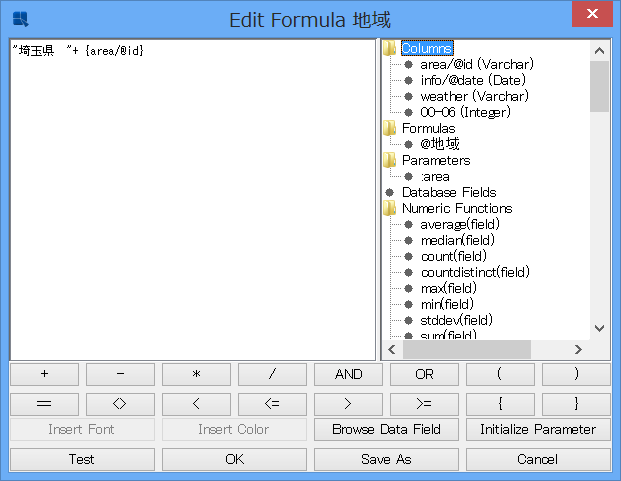Select weather (Varchar) column
Viewport: 621px width, 481px height.
[474, 96]
